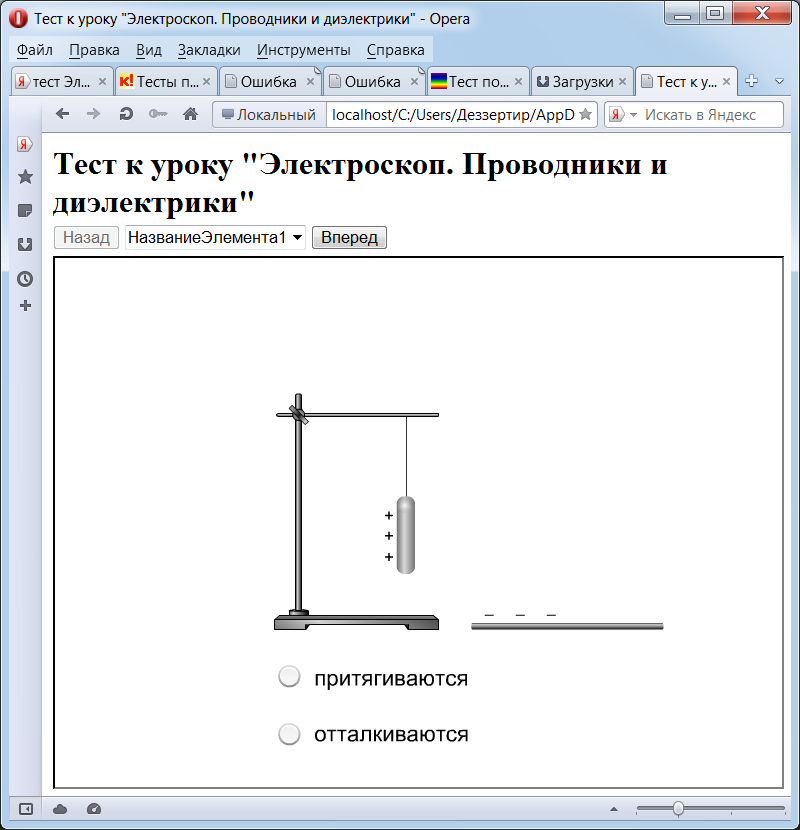800x830 pixels.
Task: Click the 'Локальный' security badge
Action: (x=269, y=114)
